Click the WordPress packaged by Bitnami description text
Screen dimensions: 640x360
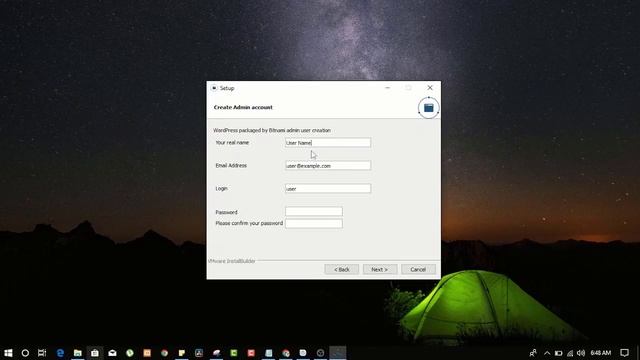[x=272, y=130]
